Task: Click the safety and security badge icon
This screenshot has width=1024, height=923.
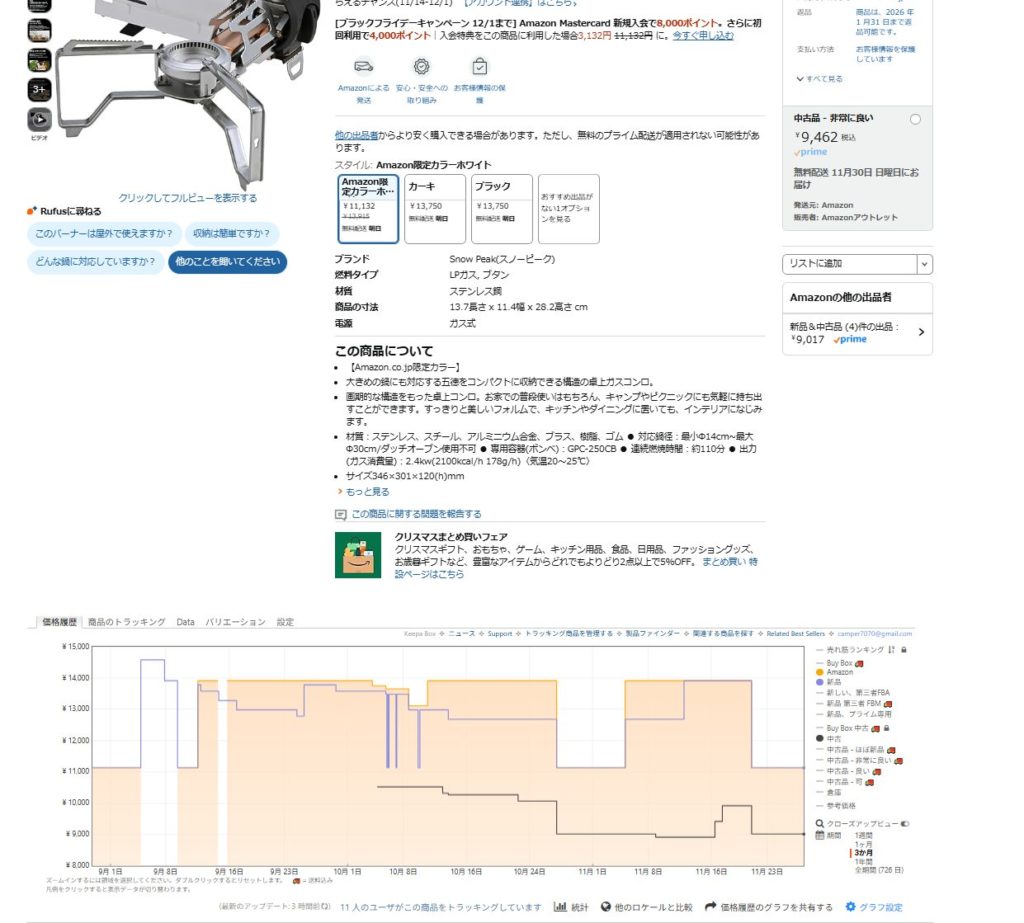Action: pos(421,67)
